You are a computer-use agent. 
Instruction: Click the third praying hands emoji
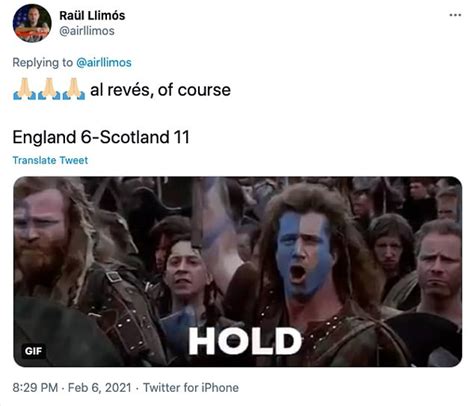point(74,89)
